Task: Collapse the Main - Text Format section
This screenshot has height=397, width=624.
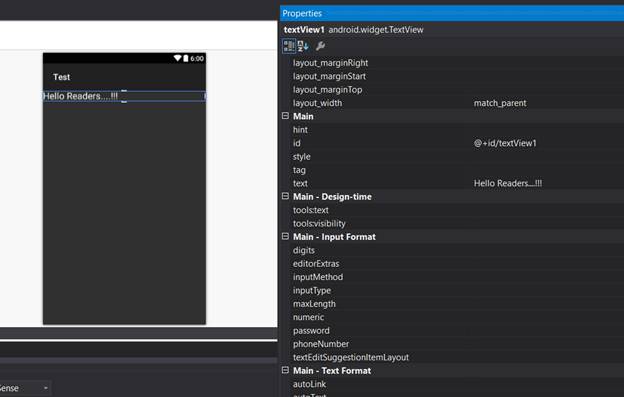Action: pos(285,370)
